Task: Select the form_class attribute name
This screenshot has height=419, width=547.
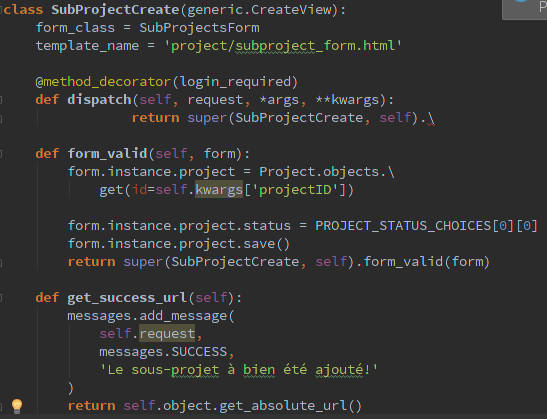Action: pyautogui.click(x=75, y=28)
